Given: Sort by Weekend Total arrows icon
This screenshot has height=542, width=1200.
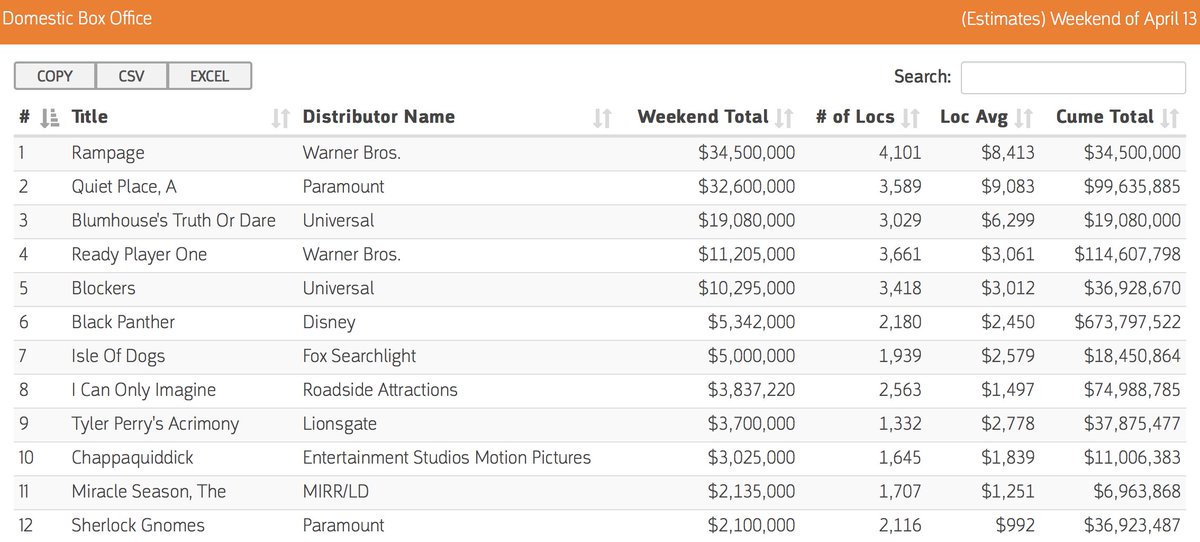Looking at the screenshot, I should (784, 118).
